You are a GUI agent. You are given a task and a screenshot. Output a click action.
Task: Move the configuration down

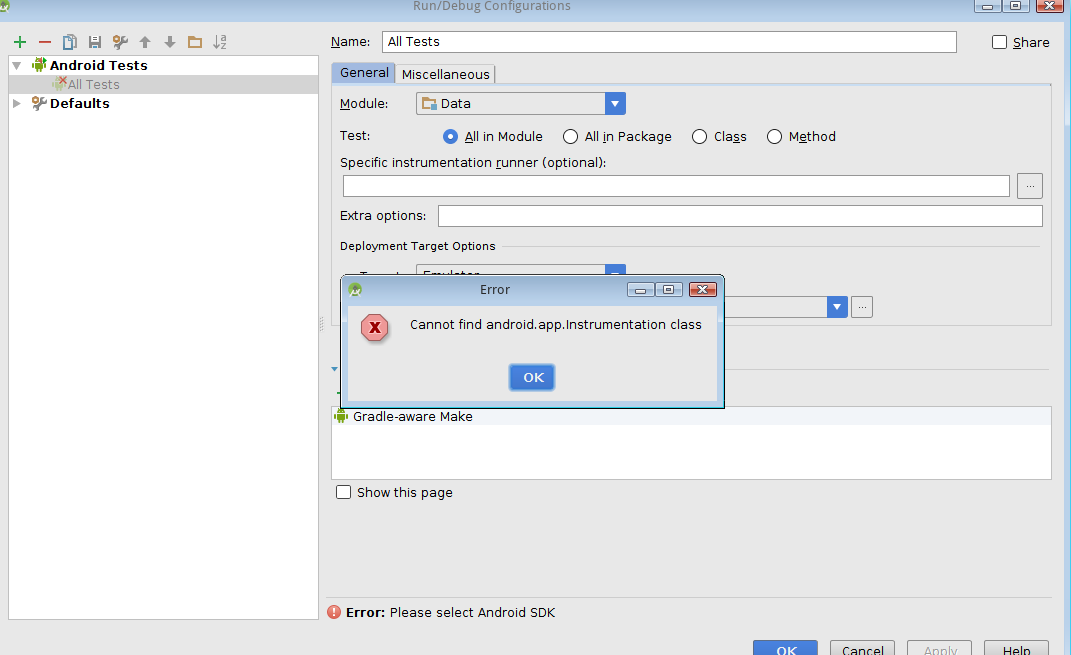tap(170, 42)
